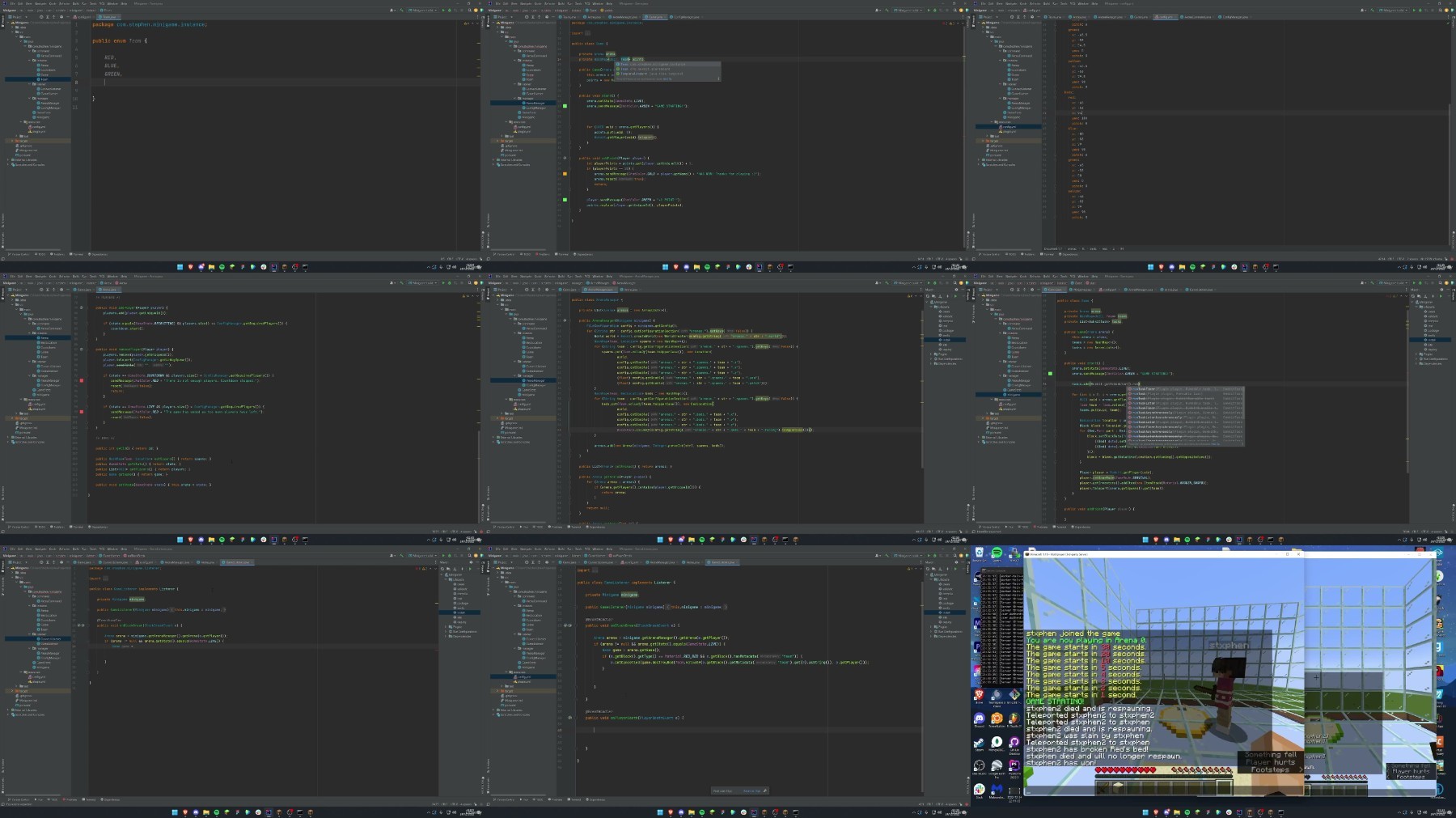Select ArenaManager.java tab in center screenshot

click(x=599, y=290)
